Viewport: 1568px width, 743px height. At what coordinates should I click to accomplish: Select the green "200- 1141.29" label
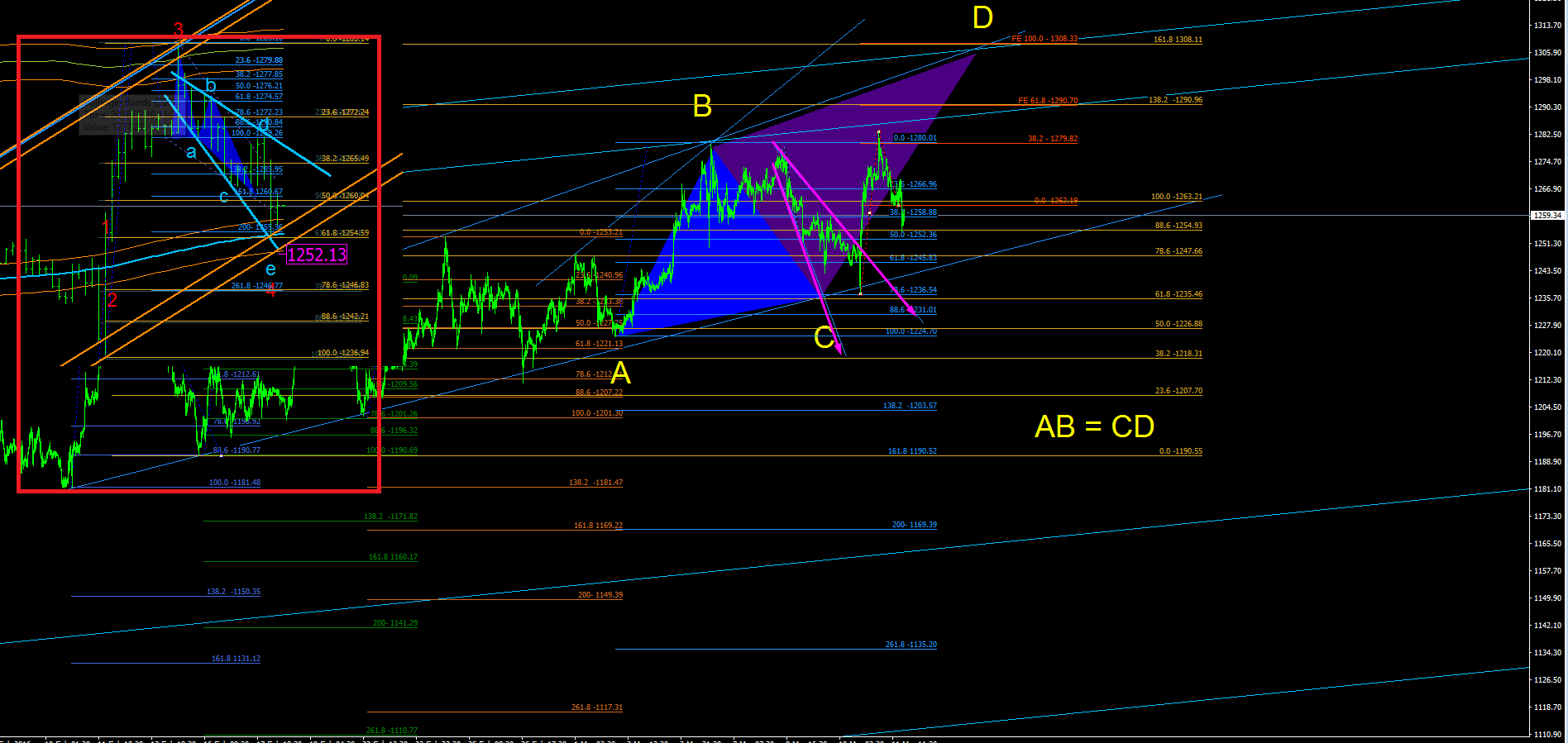395,623
